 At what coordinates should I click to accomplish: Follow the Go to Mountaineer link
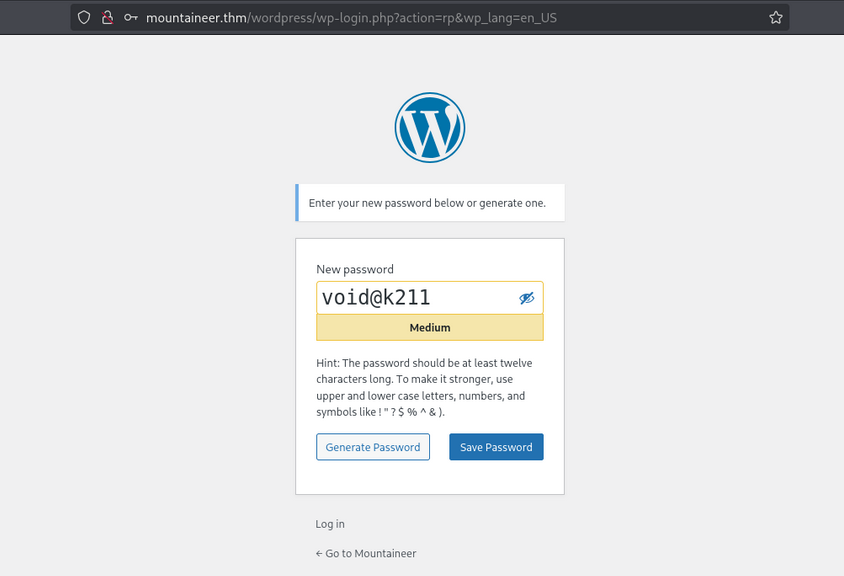tap(366, 553)
